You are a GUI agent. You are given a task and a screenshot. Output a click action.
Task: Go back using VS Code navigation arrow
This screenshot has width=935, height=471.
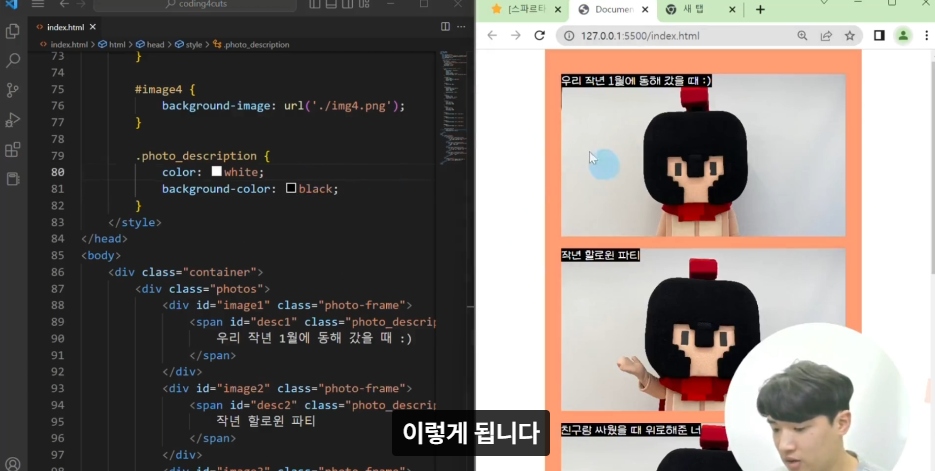click(64, 4)
